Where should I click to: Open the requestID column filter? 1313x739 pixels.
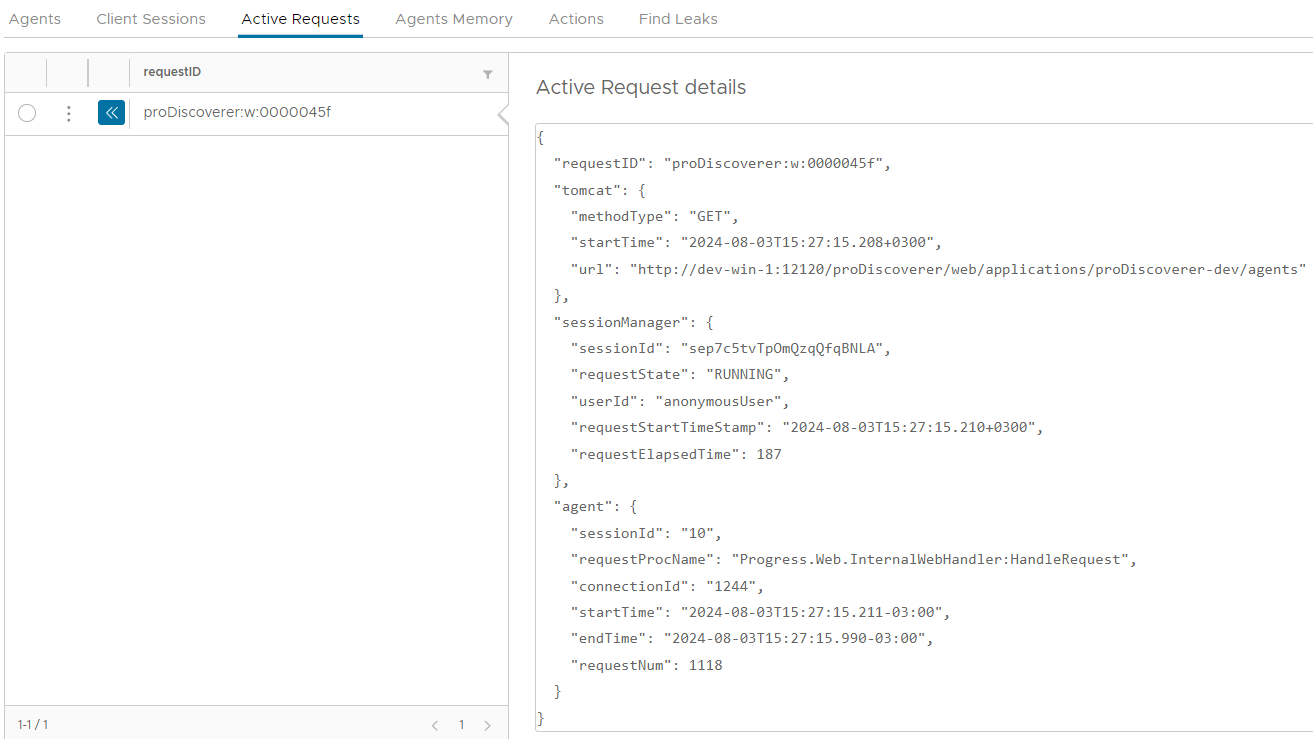point(487,74)
